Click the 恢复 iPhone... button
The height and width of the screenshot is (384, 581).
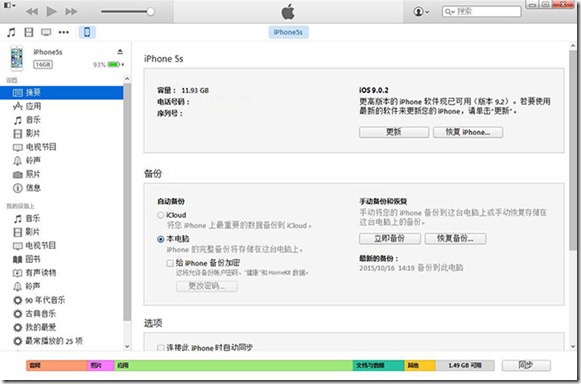pyautogui.click(x=468, y=132)
